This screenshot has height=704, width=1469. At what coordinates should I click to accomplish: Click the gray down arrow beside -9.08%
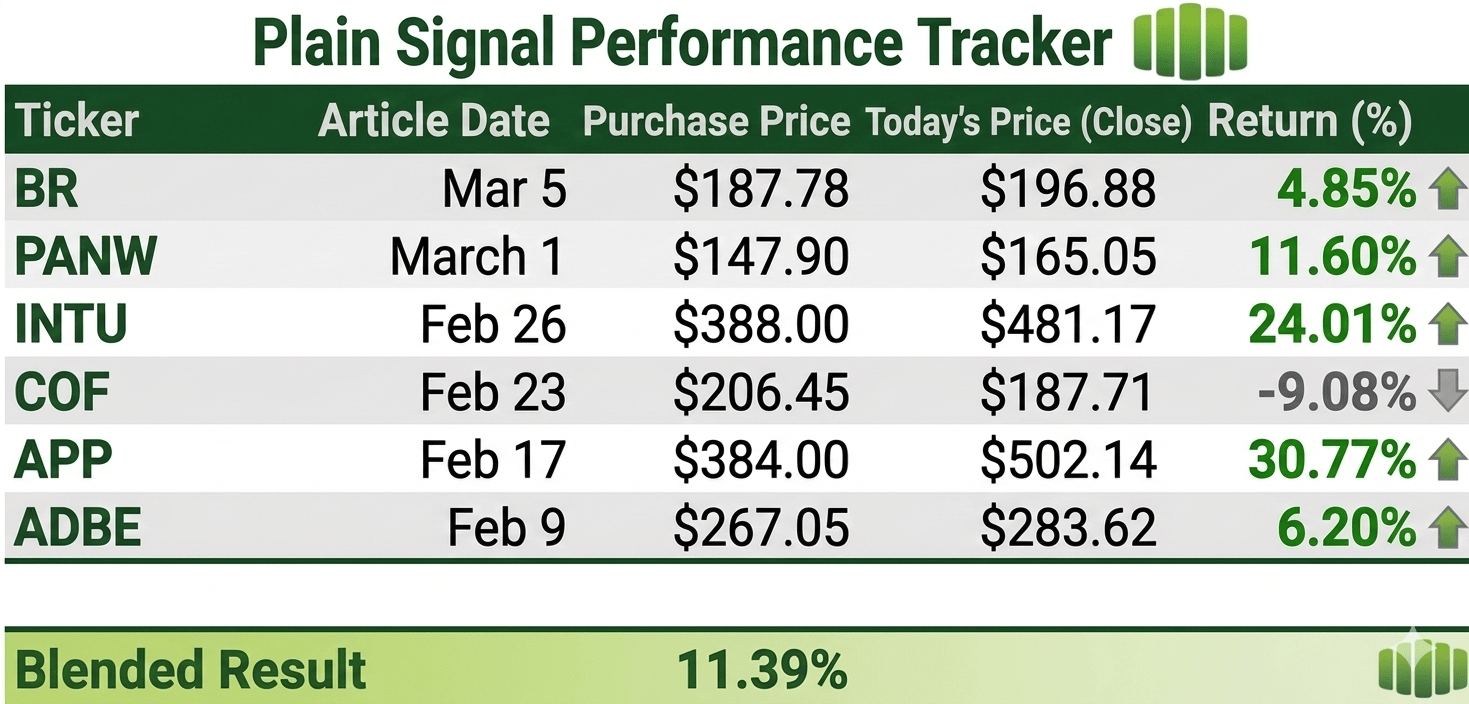pyautogui.click(x=1446, y=393)
